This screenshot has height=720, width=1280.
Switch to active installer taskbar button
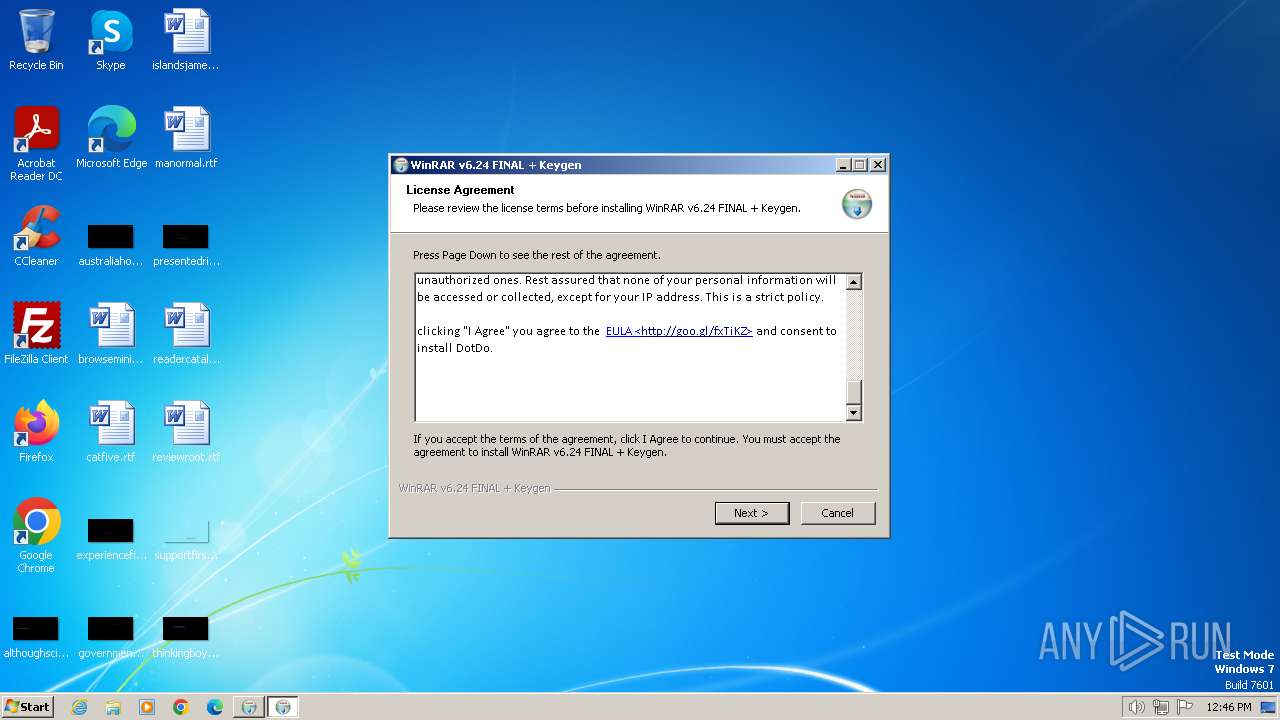click(283, 707)
